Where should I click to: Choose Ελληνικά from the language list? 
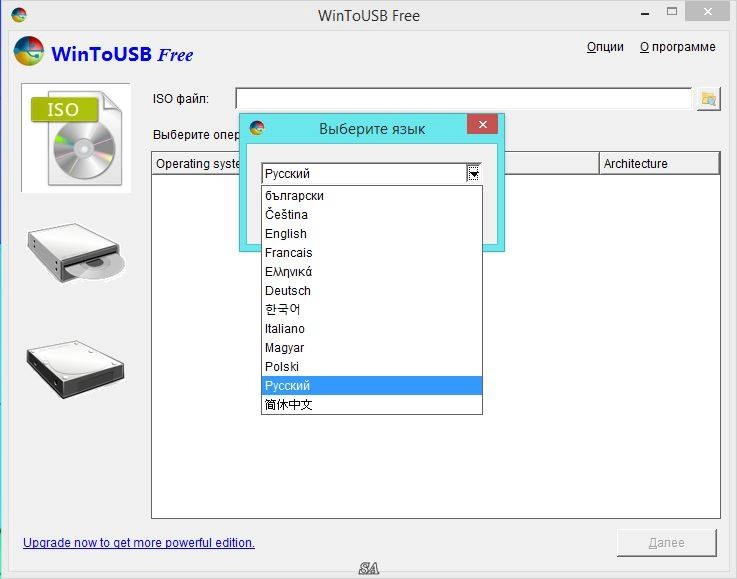point(372,272)
